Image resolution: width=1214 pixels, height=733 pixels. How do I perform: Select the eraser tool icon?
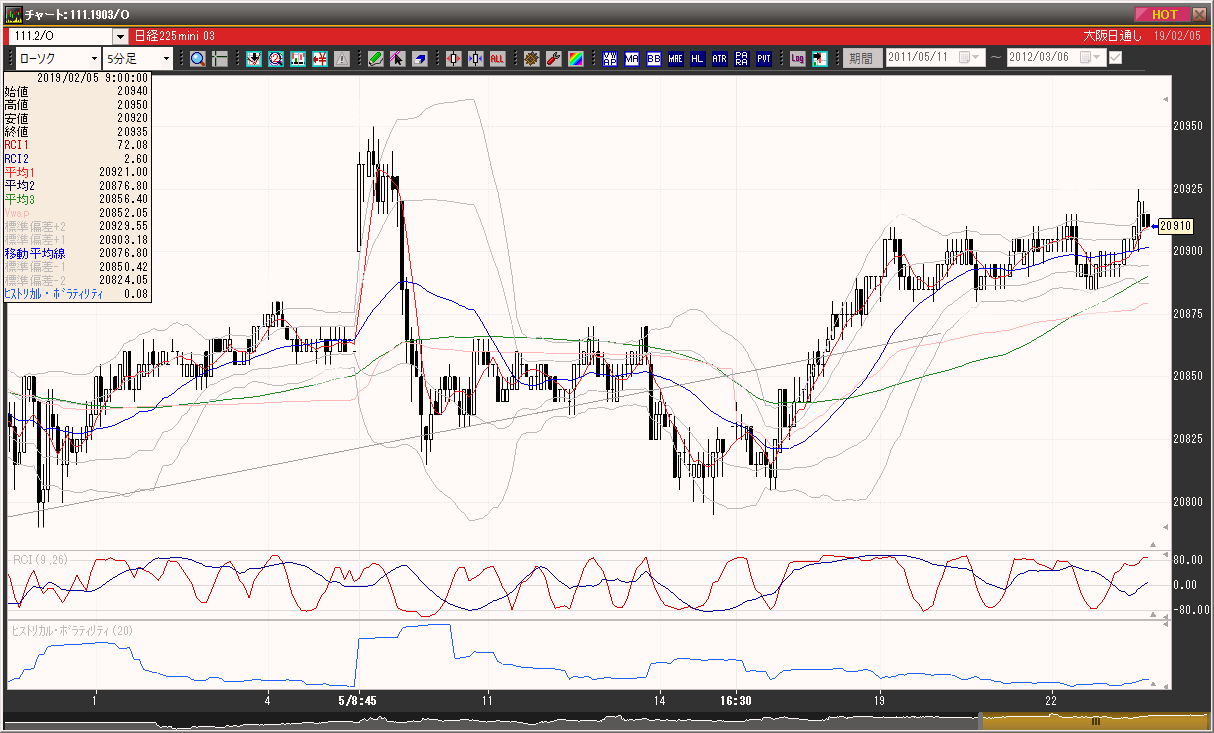420,58
